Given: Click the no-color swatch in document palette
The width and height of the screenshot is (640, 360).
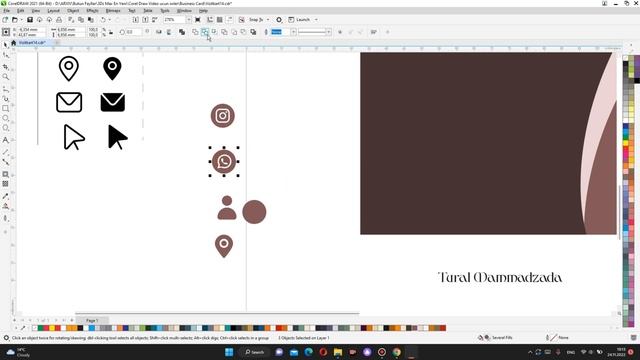Looking at the screenshot, I should tap(35, 328).
